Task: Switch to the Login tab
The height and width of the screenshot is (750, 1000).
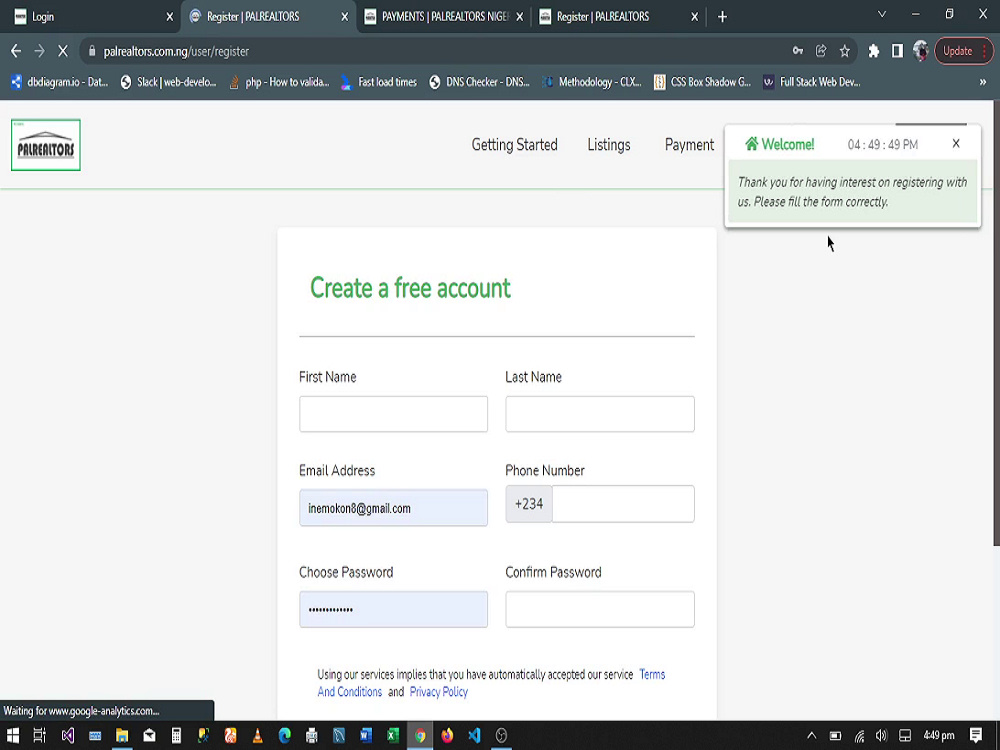Action: pos(90,17)
